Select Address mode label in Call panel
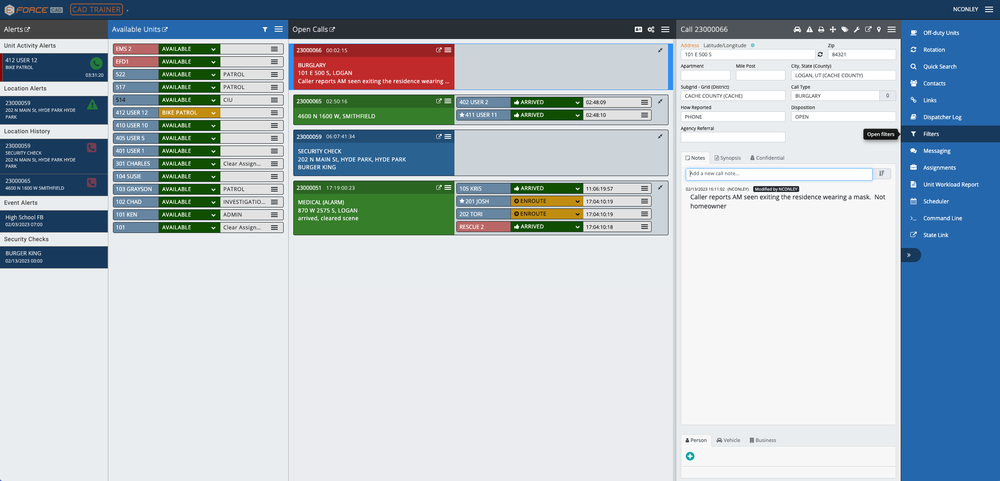The width and height of the screenshot is (1000, 481). pyautogui.click(x=690, y=46)
